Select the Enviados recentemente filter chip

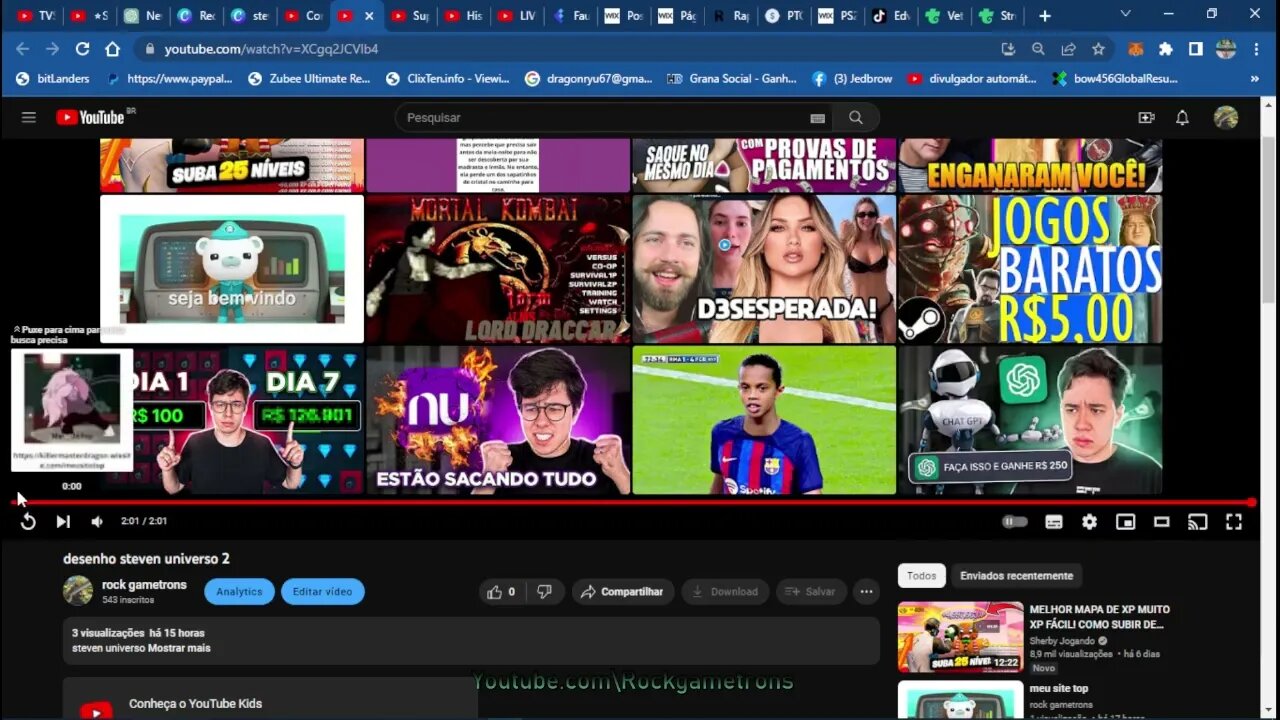(1016, 576)
